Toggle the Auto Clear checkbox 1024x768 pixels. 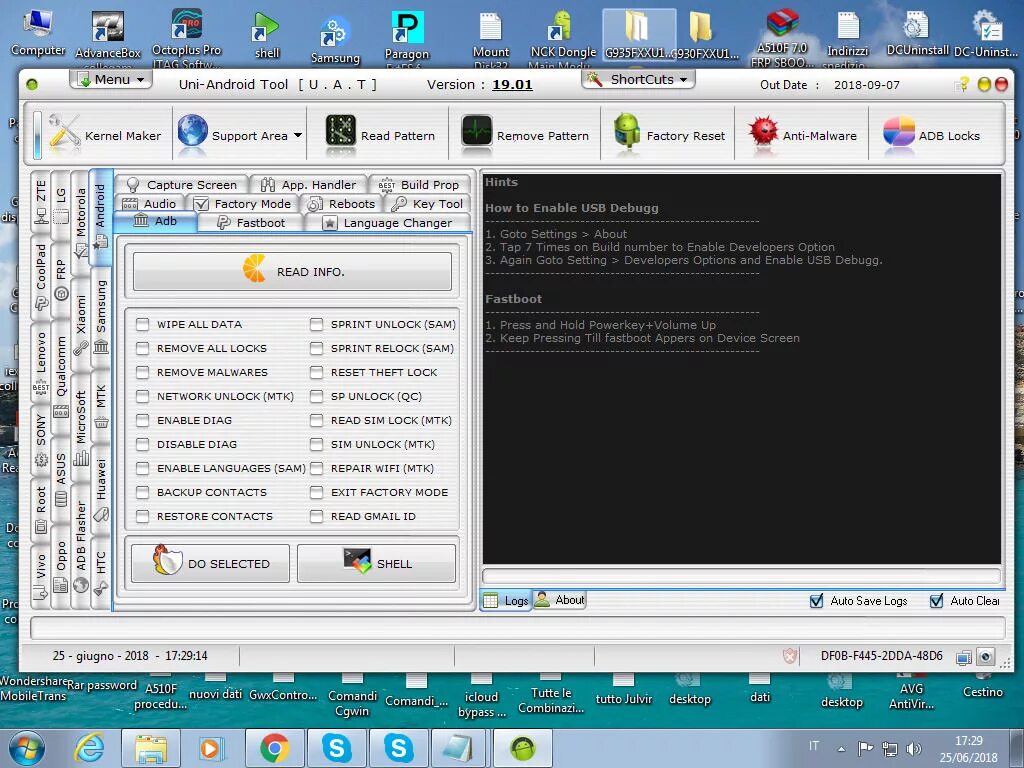(x=936, y=601)
